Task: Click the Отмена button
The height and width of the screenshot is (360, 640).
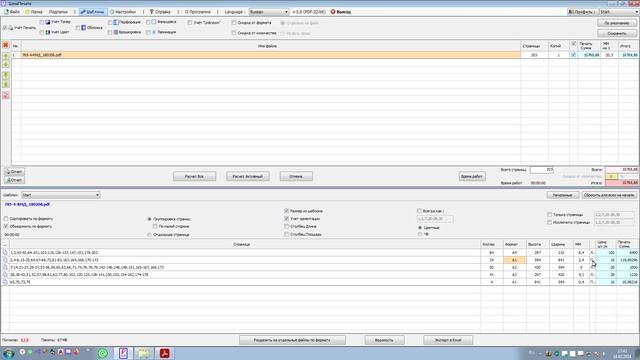Action: [296, 176]
